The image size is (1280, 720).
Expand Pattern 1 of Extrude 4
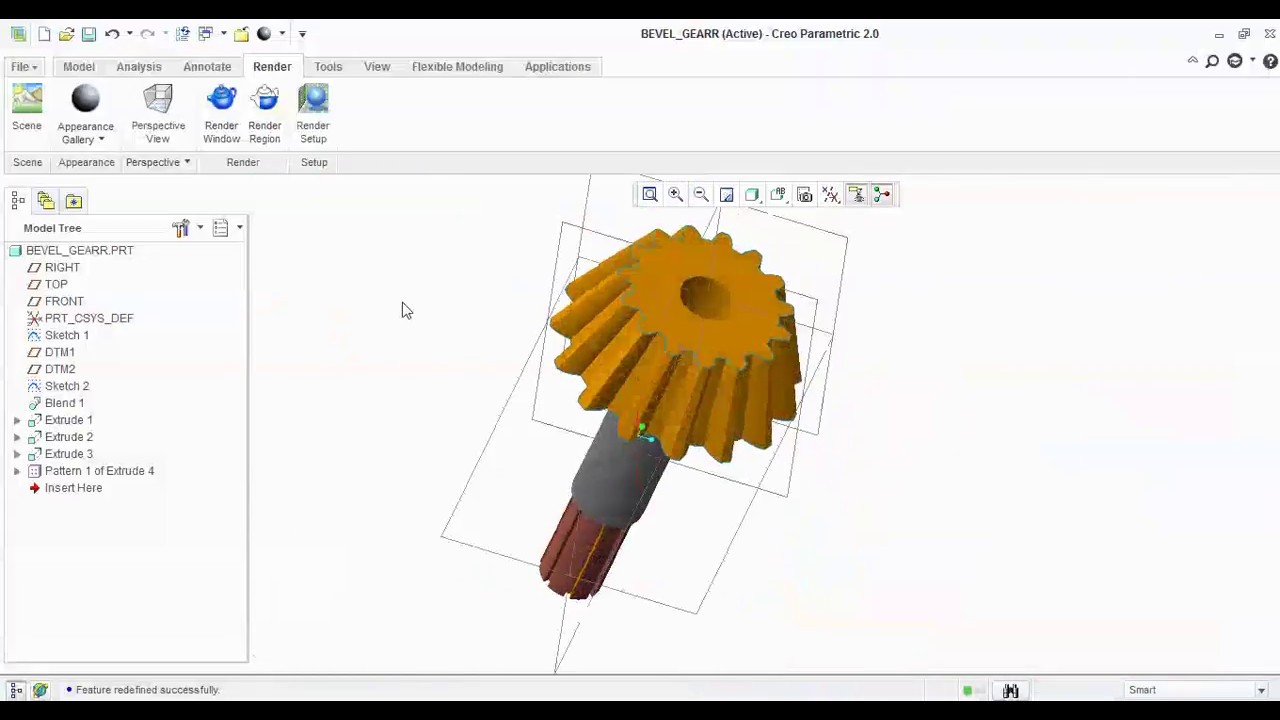17,471
